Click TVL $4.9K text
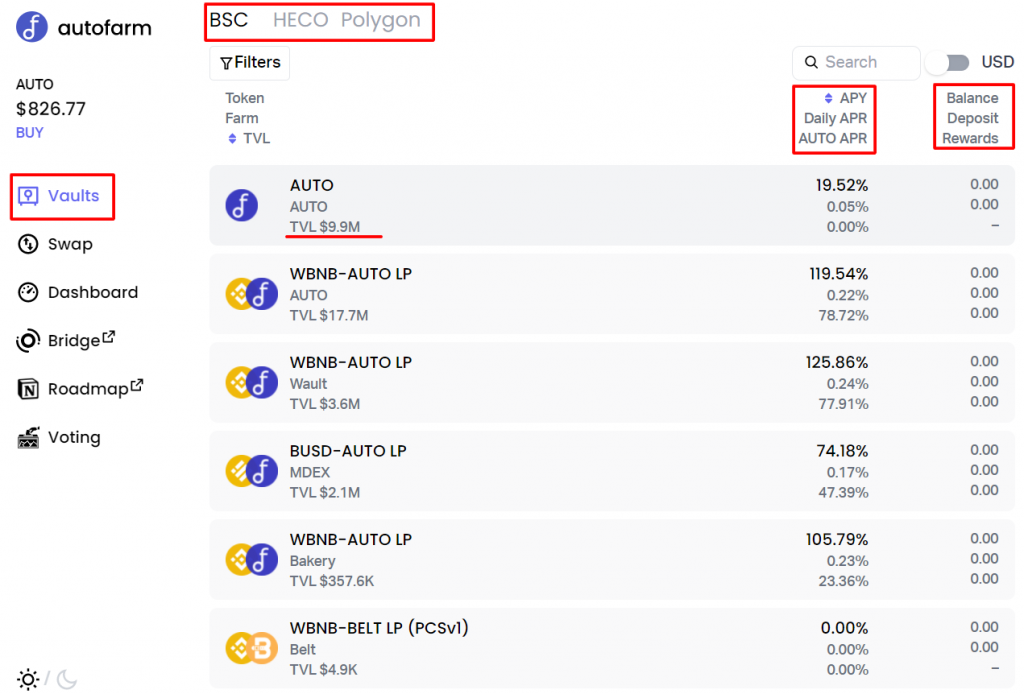Viewport: 1024px width, 694px height. coord(323,670)
